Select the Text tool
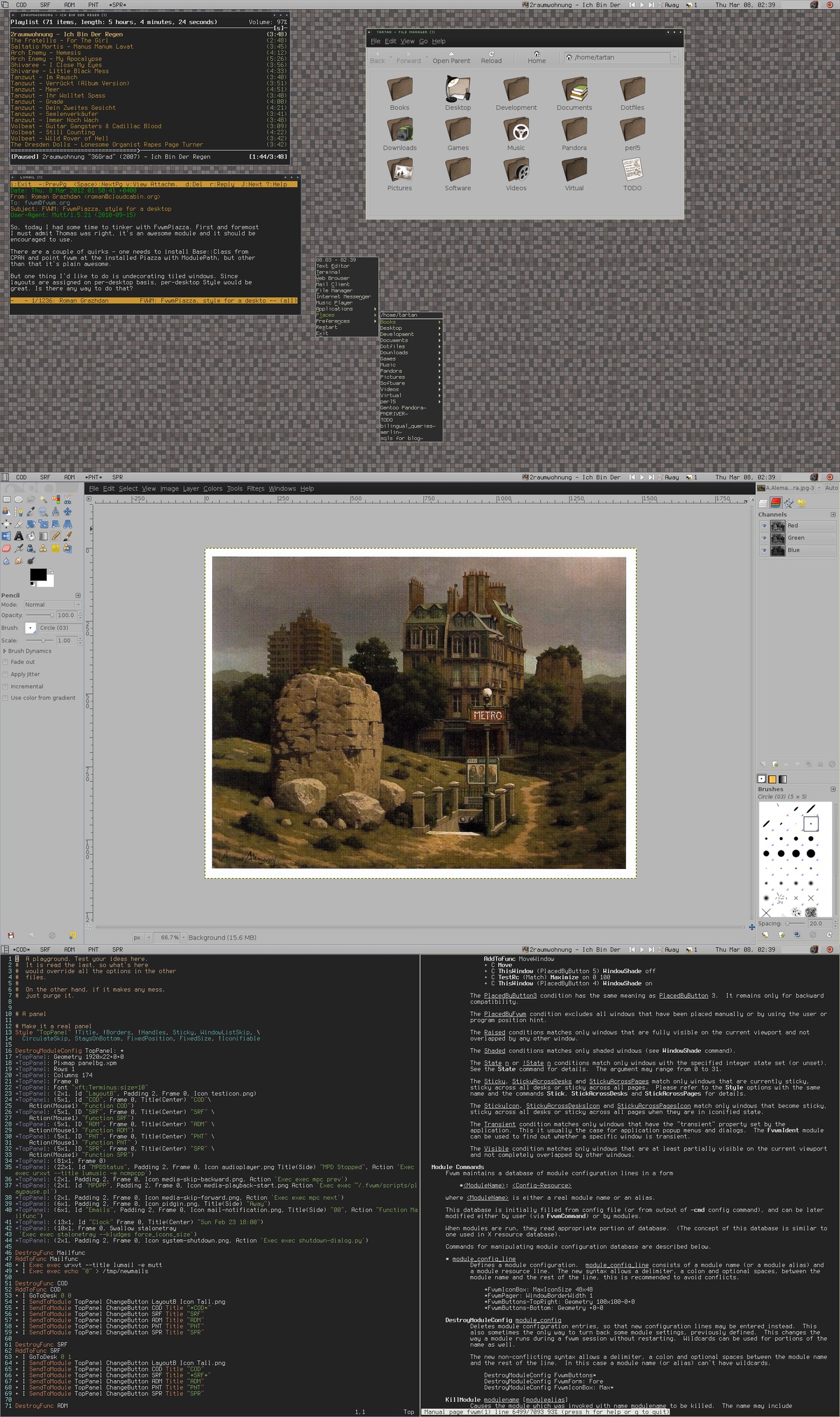The width and height of the screenshot is (840, 1417). tap(18, 536)
